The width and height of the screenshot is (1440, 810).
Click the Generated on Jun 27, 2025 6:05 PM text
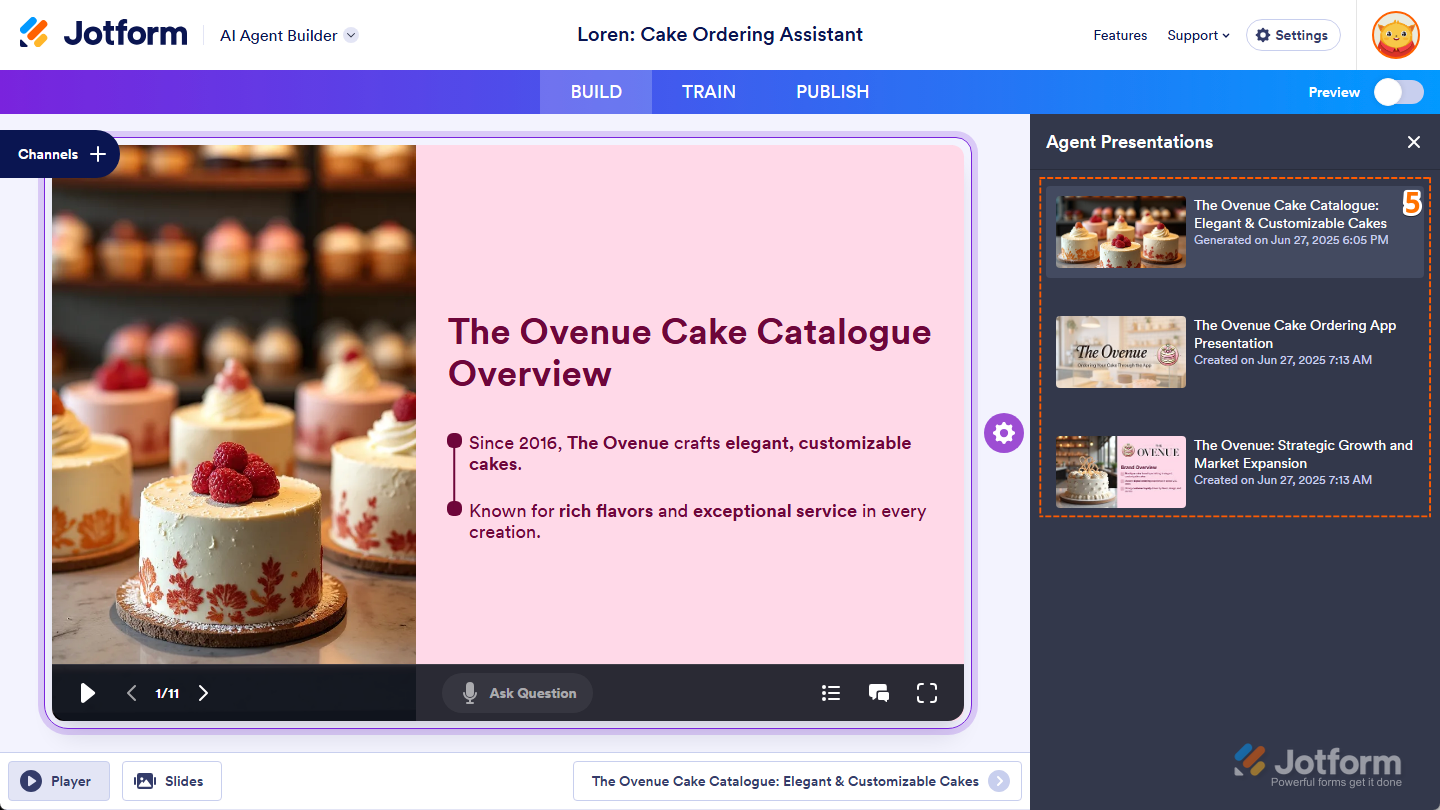tap(1291, 240)
